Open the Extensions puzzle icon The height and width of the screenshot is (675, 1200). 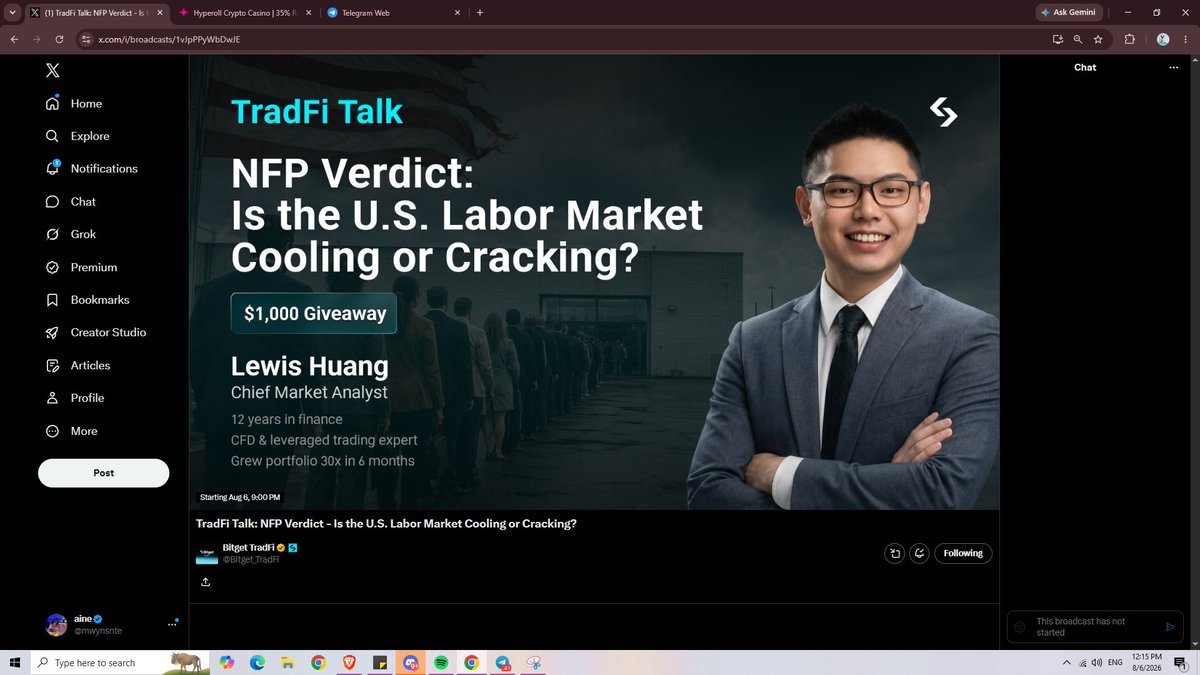tap(1130, 39)
